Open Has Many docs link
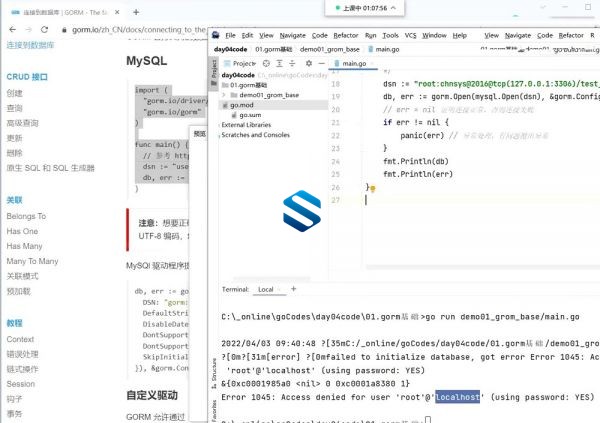This screenshot has width=600, height=423. coord(24,246)
